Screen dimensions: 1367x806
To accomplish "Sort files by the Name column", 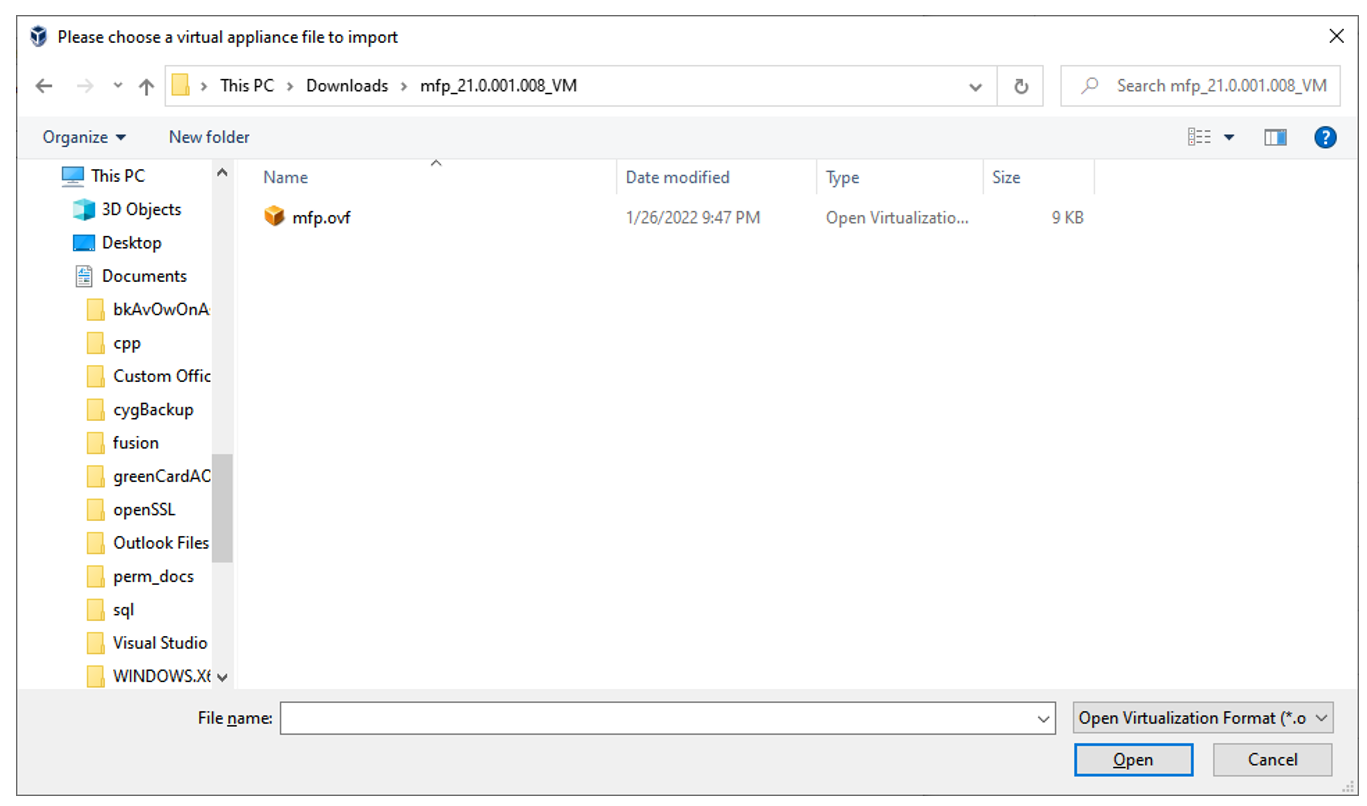I will pos(285,177).
